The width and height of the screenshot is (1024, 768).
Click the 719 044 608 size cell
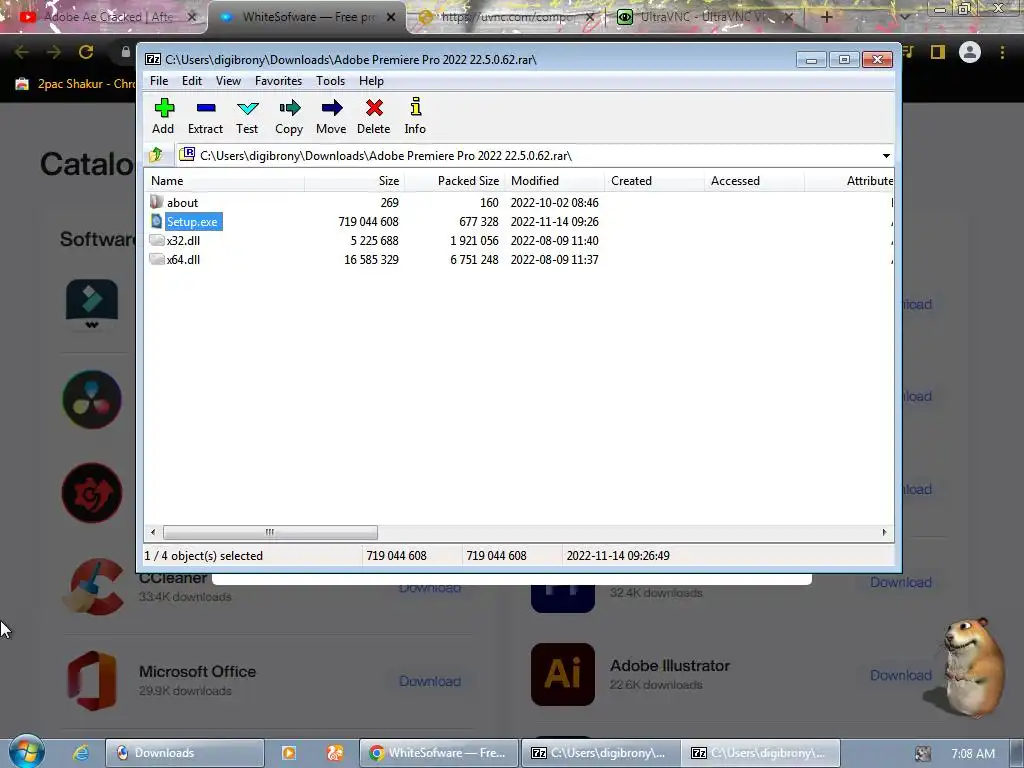[368, 221]
